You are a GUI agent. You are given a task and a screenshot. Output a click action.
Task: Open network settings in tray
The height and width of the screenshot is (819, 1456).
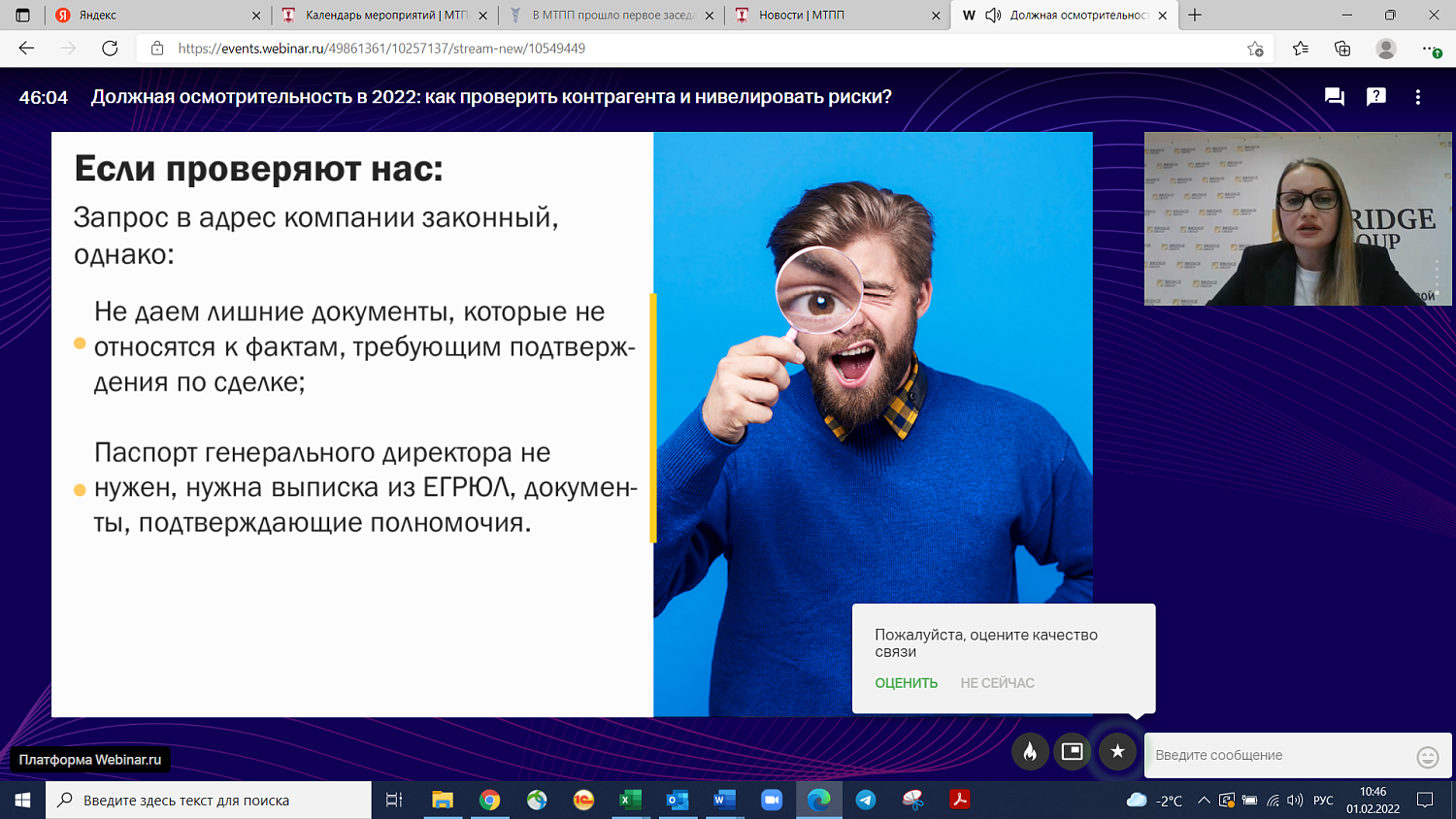(1273, 801)
